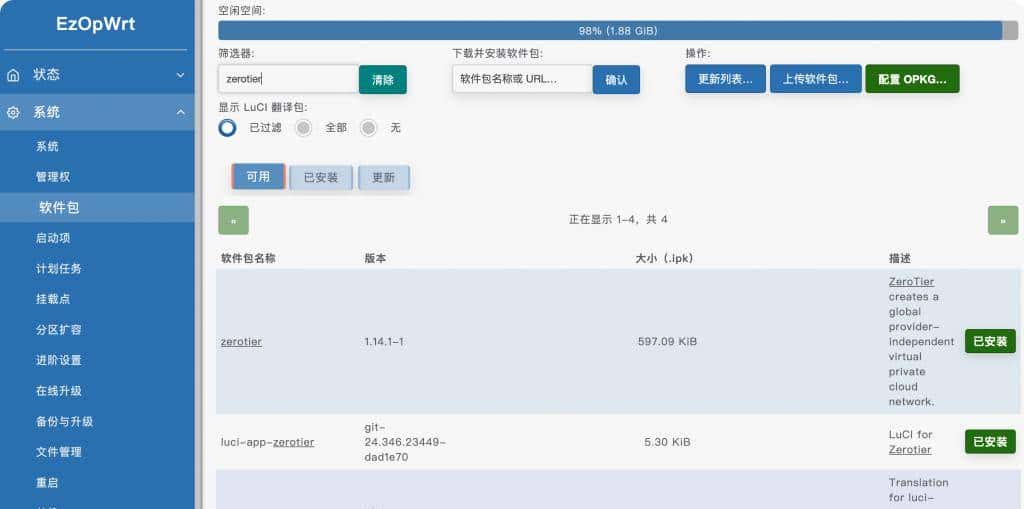Switch to the 更新 tab
Viewport: 1024px width, 509px height.
(383, 177)
